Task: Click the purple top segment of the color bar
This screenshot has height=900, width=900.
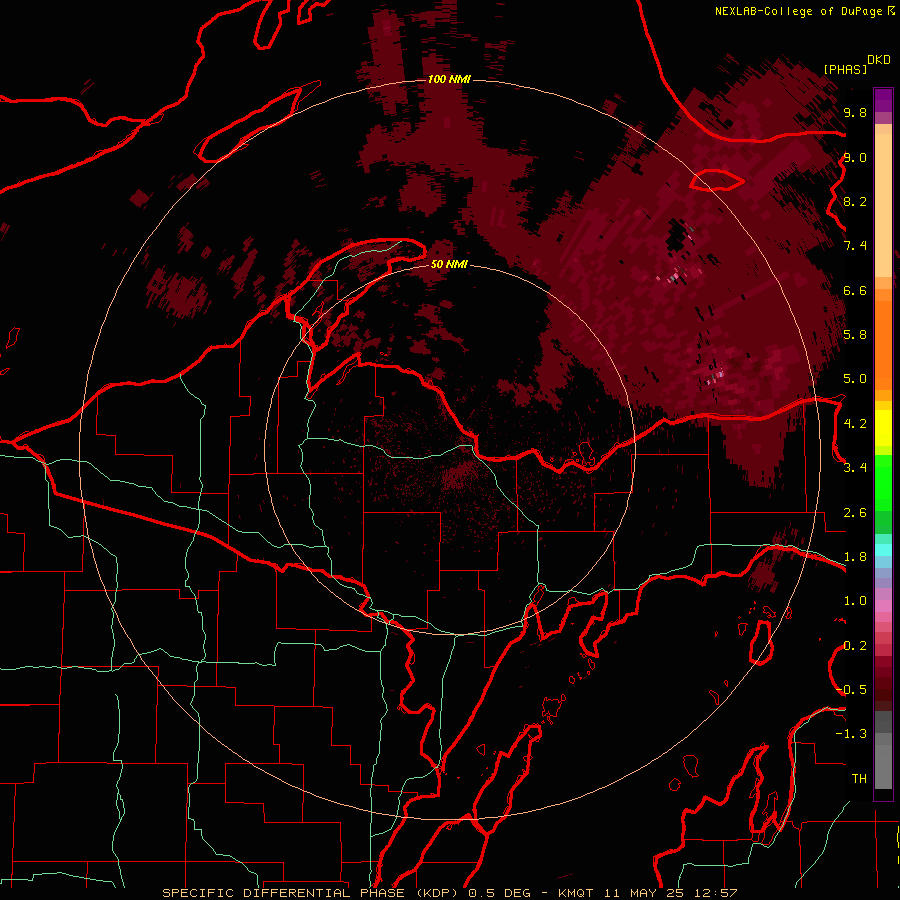Action: (x=883, y=100)
